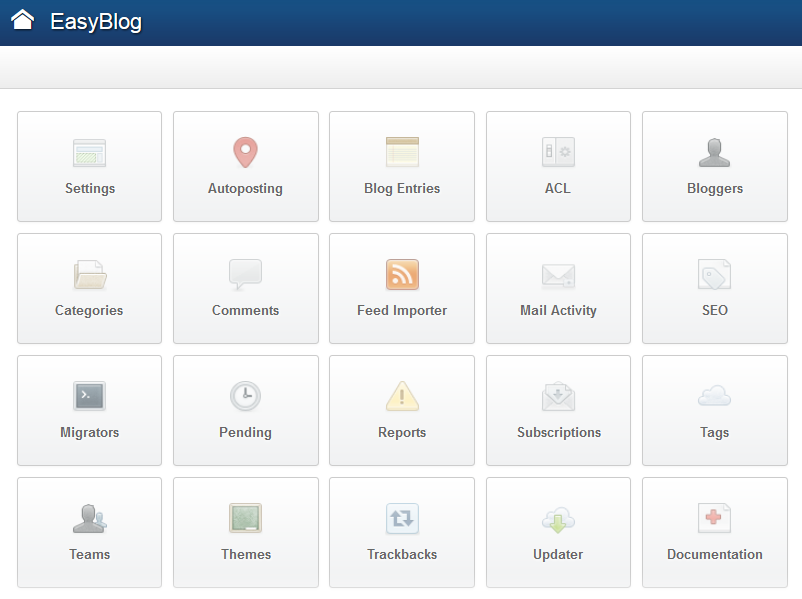802x599 pixels.
Task: Click the home icon in the header
Action: (23, 20)
